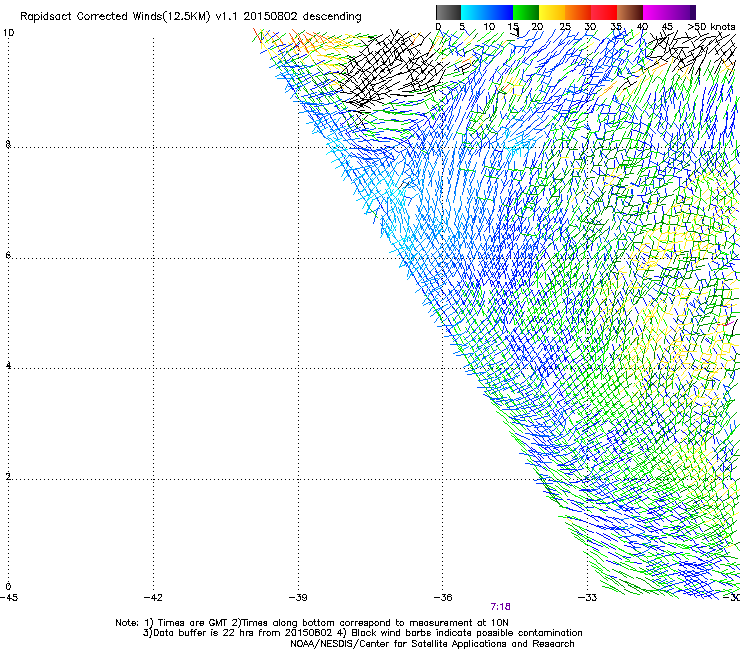740x650 pixels.
Task: Select the brown 35-40 knots color band
Action: click(x=630, y=12)
